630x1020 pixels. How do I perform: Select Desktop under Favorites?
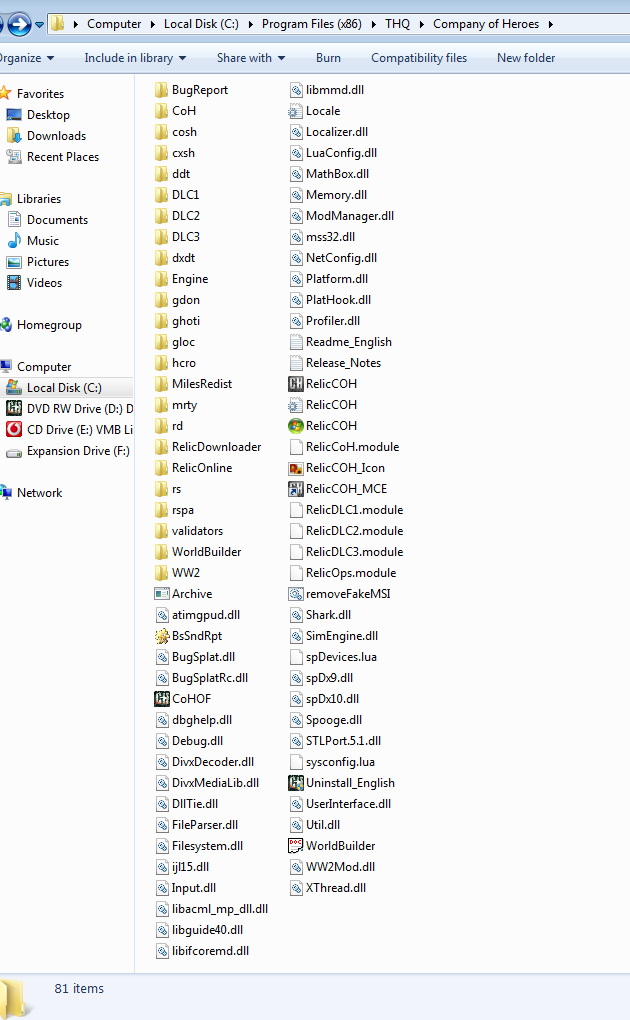[48, 114]
